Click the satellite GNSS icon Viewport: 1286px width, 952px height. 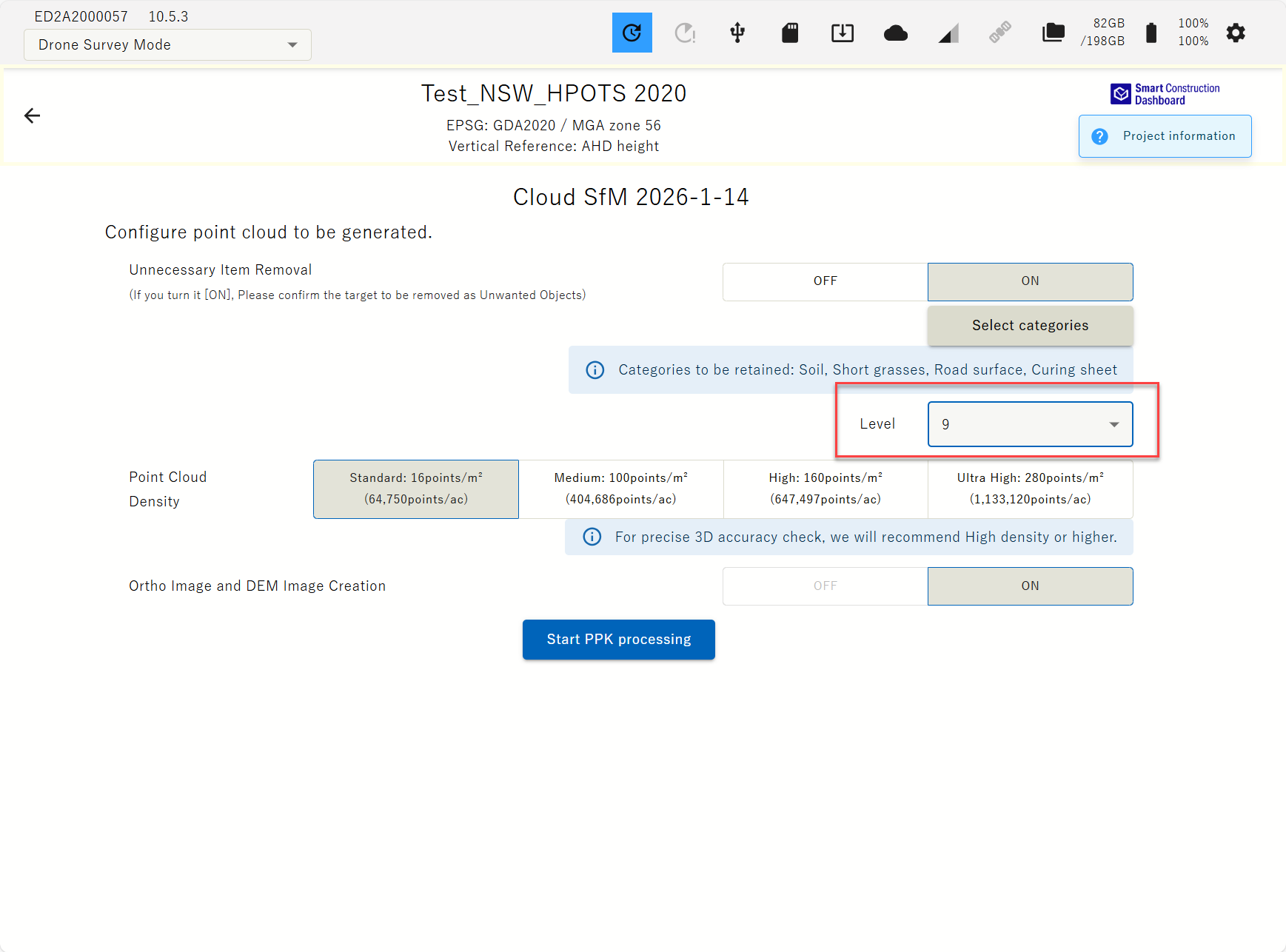pyautogui.click(x=1000, y=33)
